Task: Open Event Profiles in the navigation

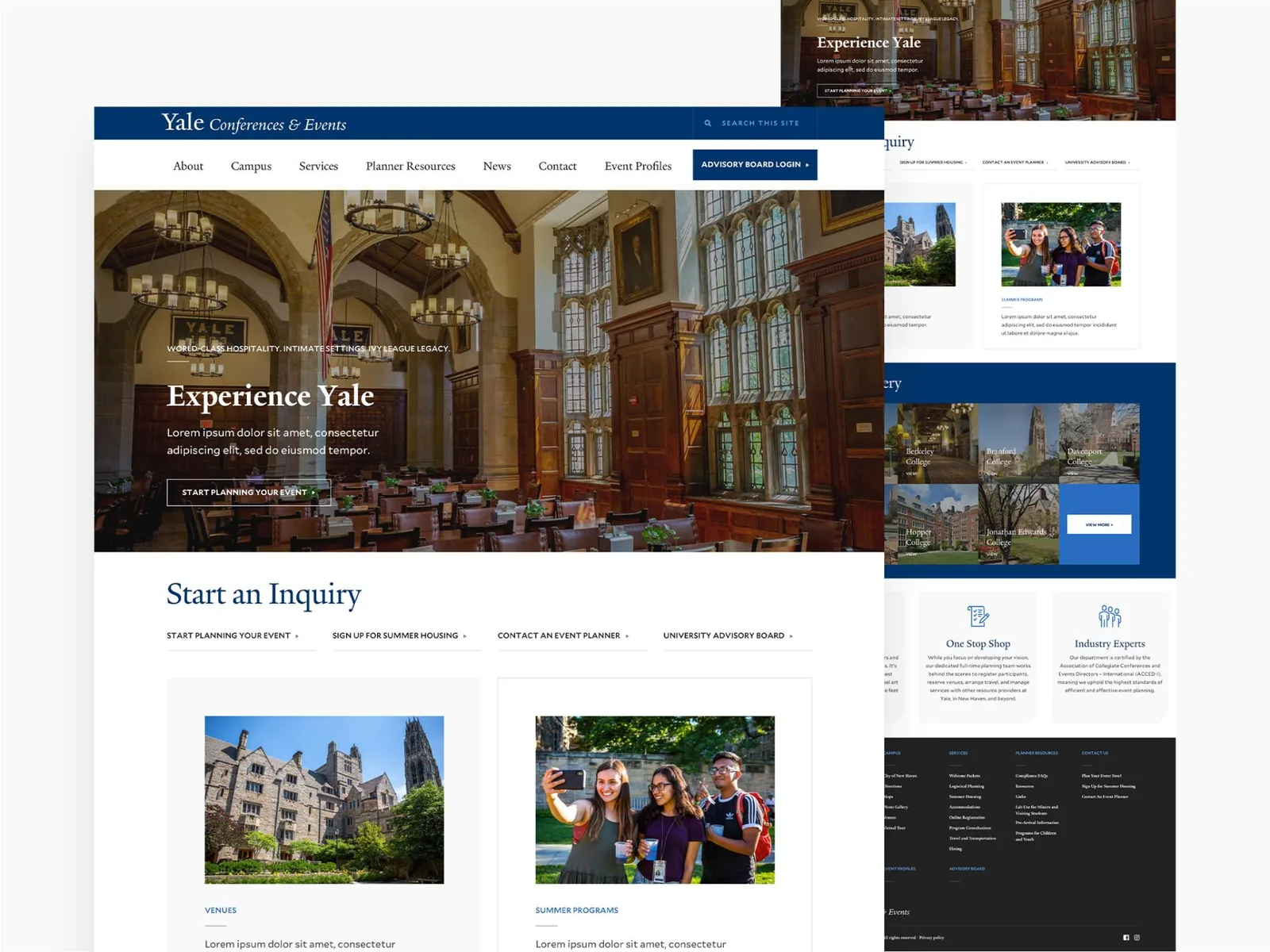Action: (x=638, y=166)
